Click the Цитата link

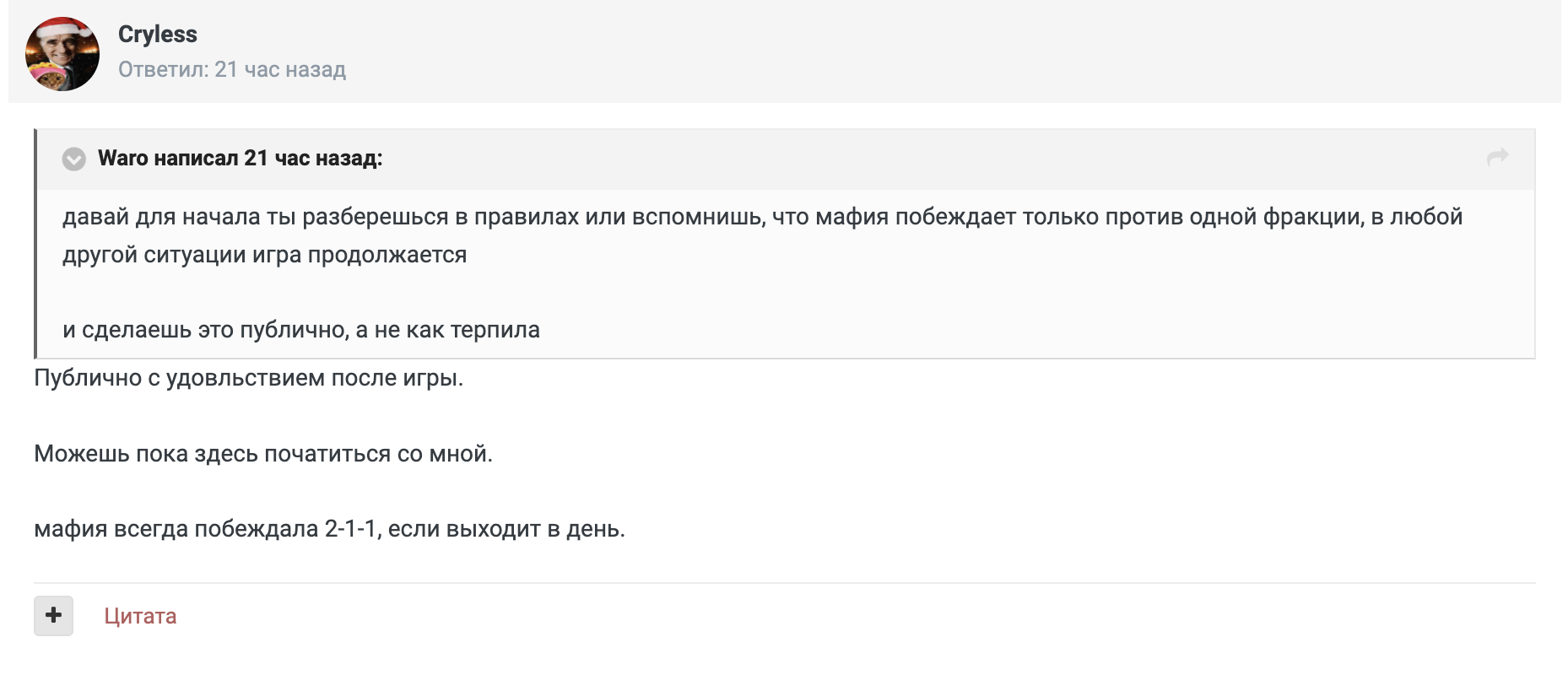(140, 616)
